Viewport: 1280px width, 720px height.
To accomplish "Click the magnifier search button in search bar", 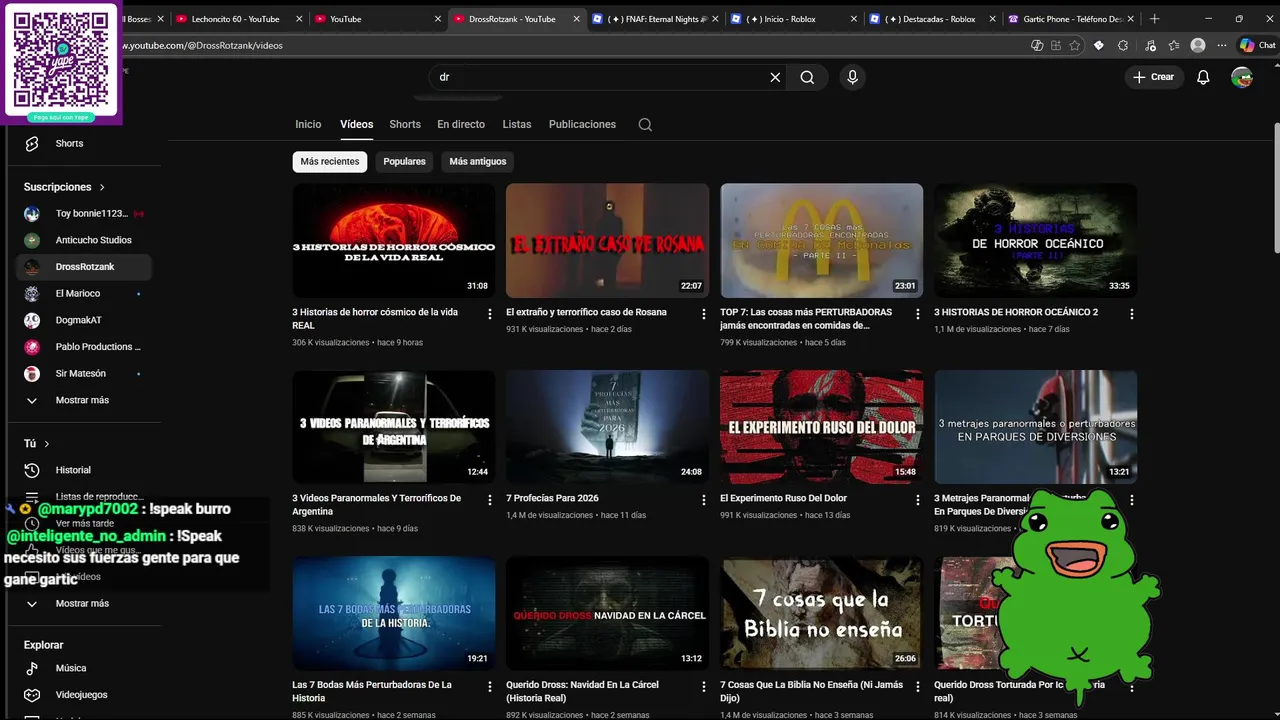I will [x=807, y=77].
